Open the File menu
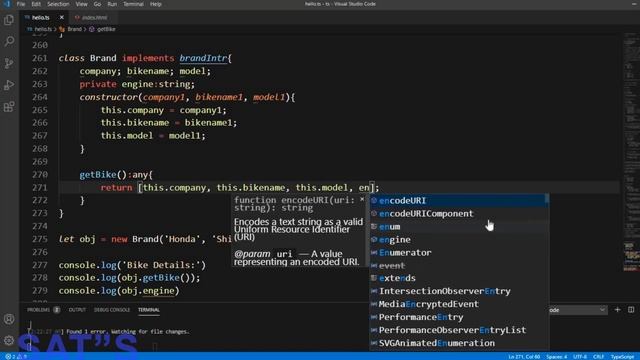This screenshot has width=640, height=360. tap(21, 4)
